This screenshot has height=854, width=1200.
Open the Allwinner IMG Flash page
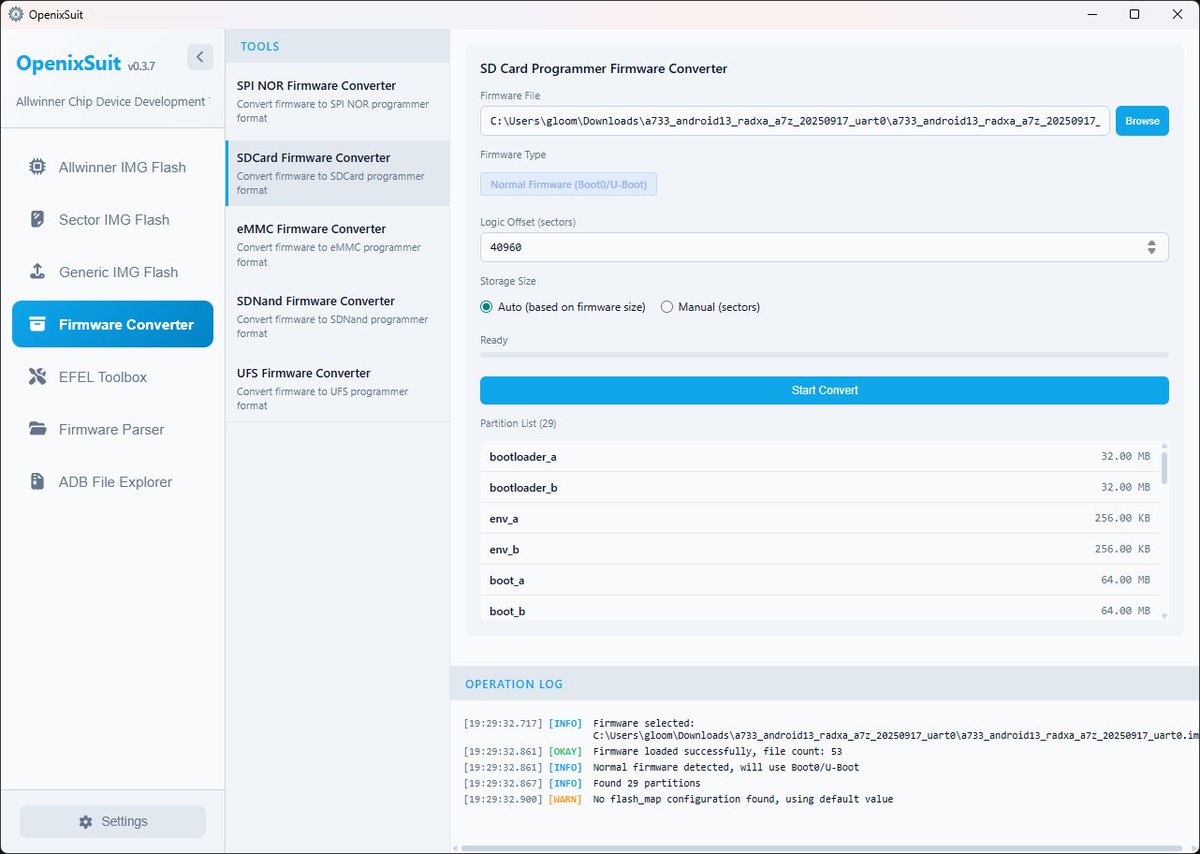tap(112, 167)
